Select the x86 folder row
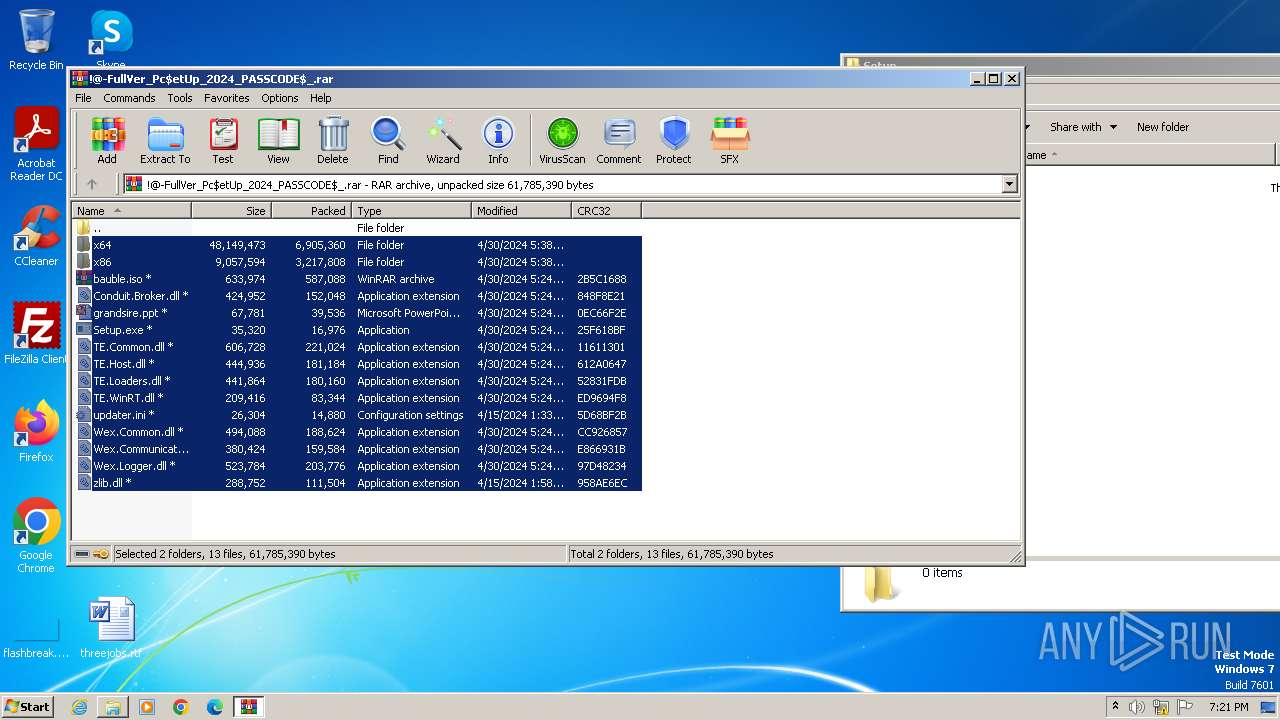The height and width of the screenshot is (720, 1280). [x=358, y=262]
